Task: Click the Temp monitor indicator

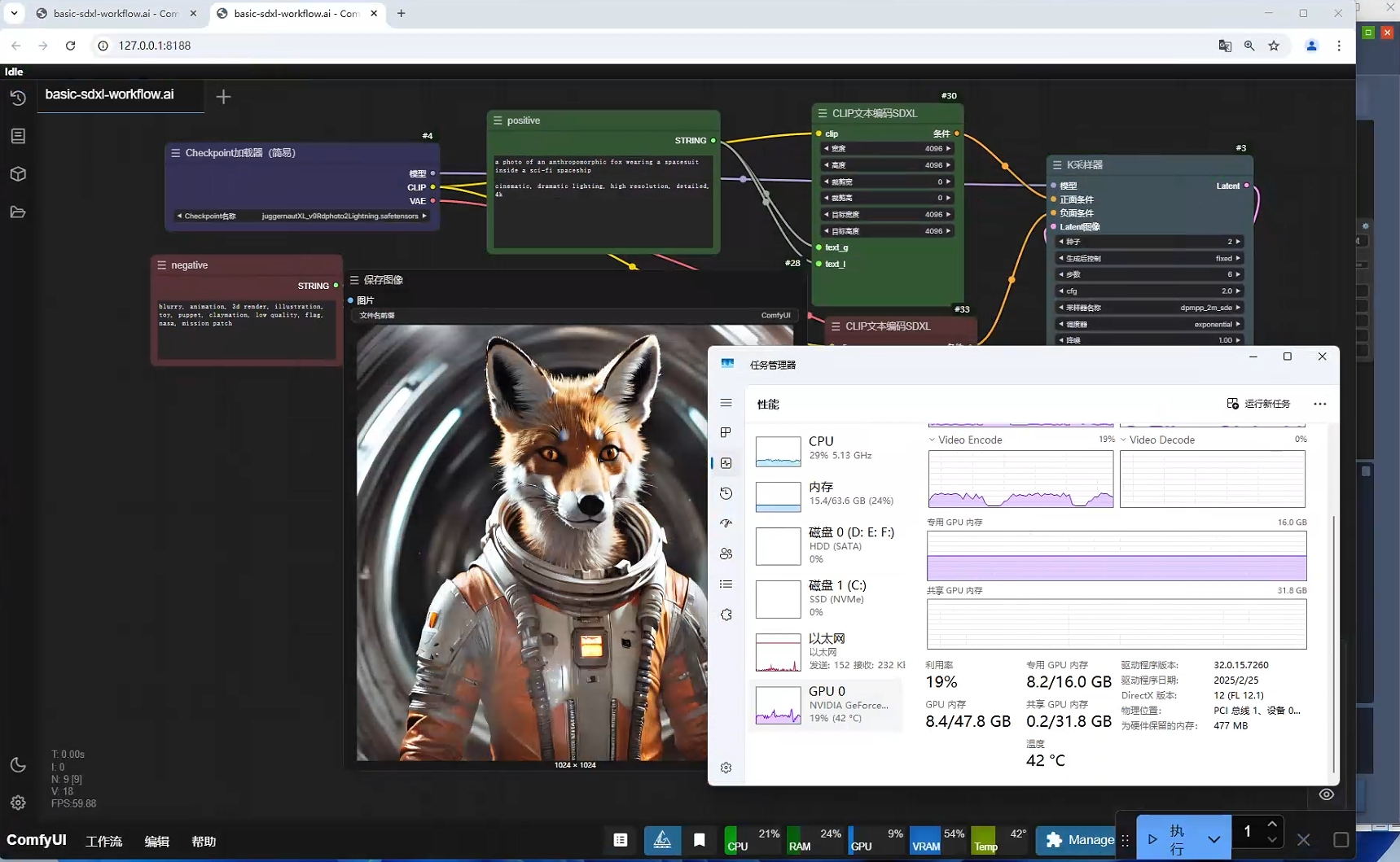Action: 999,840
